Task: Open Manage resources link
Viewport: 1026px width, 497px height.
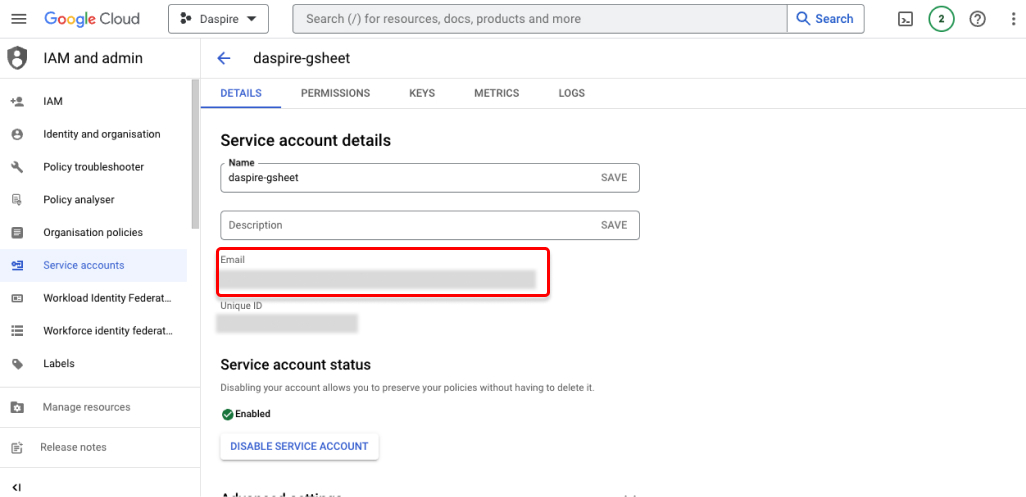Action: pyautogui.click(x=86, y=407)
